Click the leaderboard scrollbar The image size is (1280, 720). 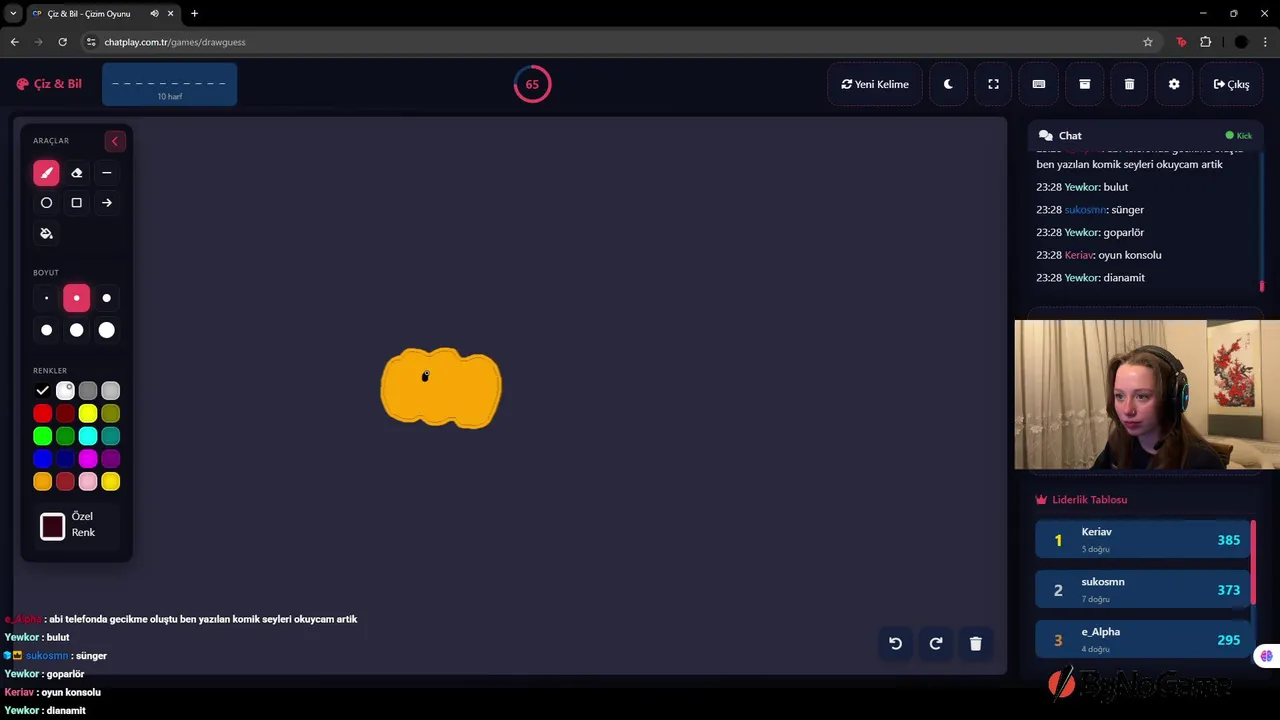pos(1253,561)
